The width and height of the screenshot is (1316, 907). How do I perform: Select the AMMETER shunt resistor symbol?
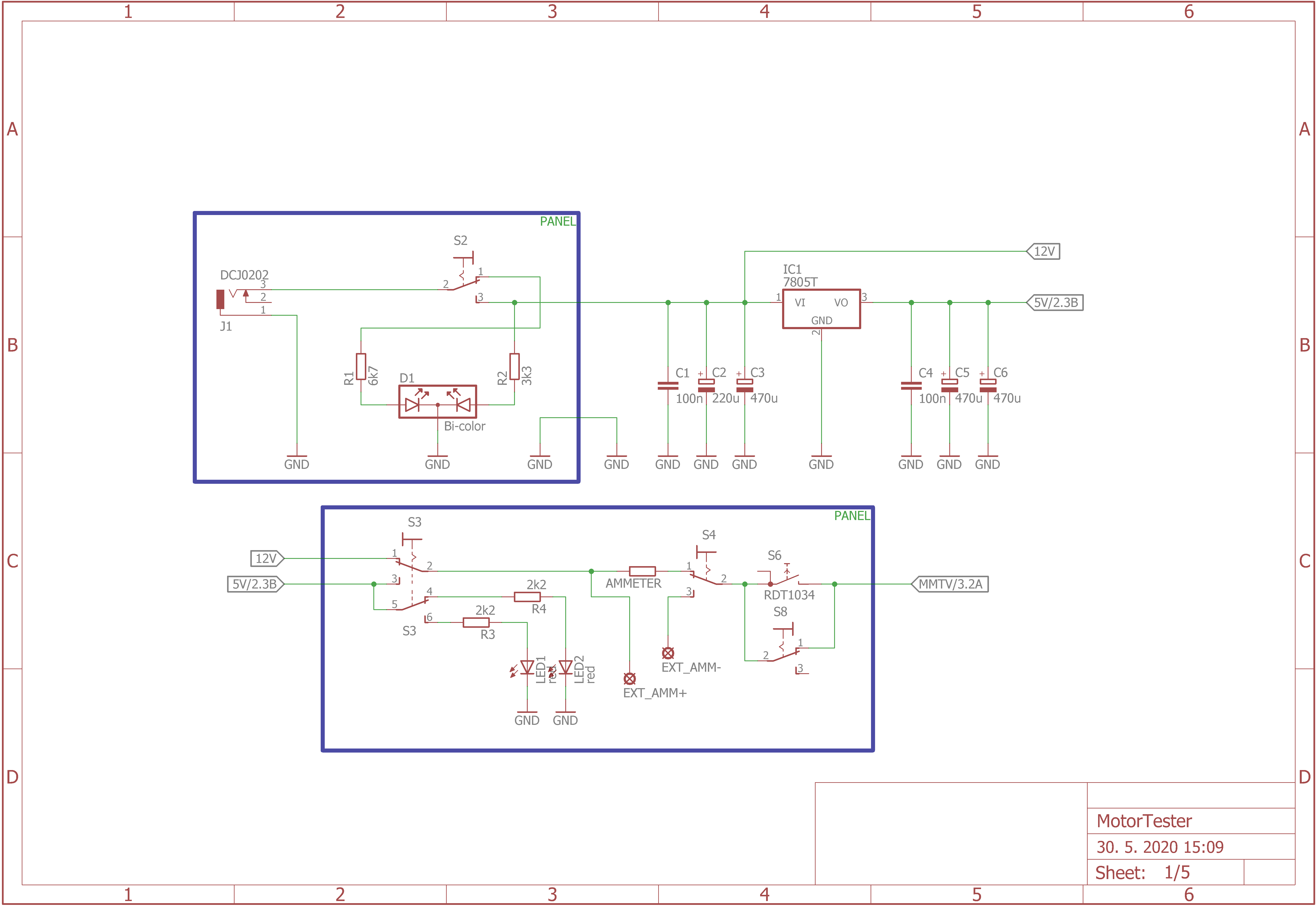pos(642,571)
